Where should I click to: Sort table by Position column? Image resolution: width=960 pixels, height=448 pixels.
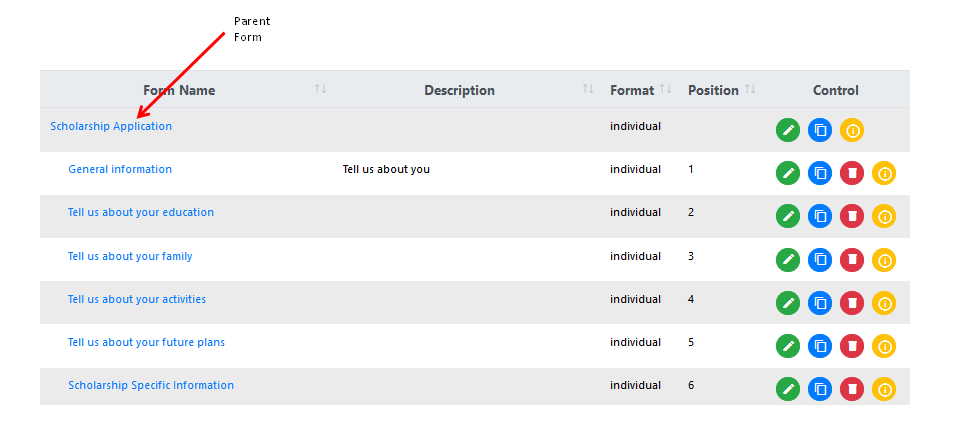tap(750, 89)
